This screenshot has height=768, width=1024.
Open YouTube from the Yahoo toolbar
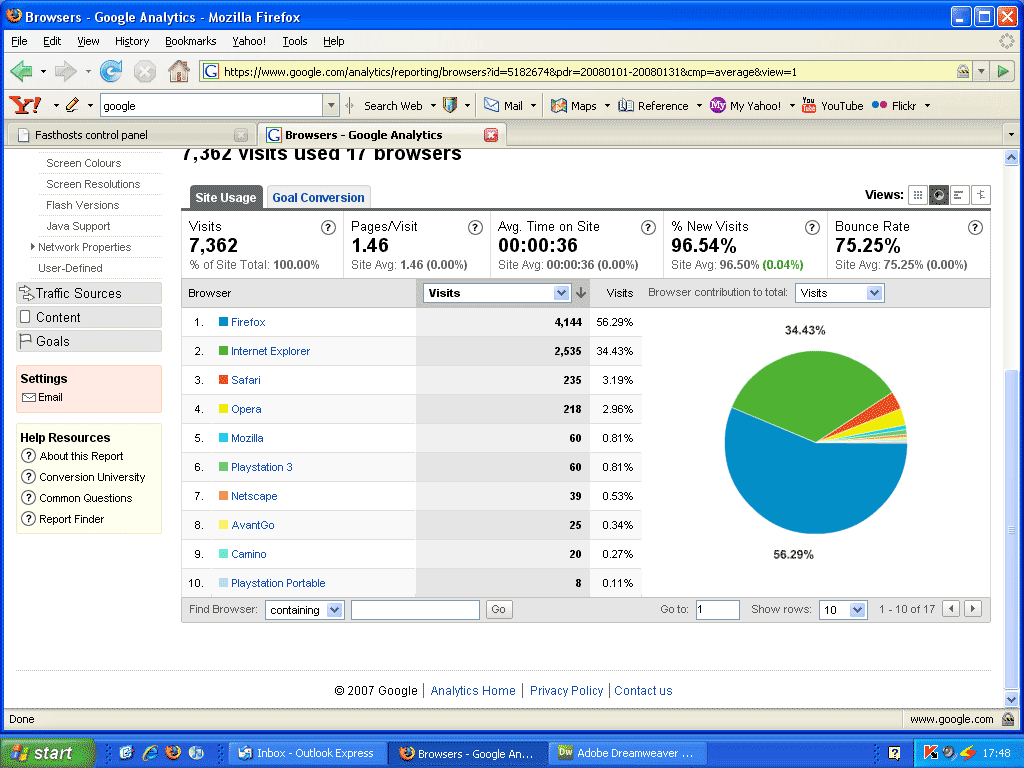pyautogui.click(x=832, y=106)
